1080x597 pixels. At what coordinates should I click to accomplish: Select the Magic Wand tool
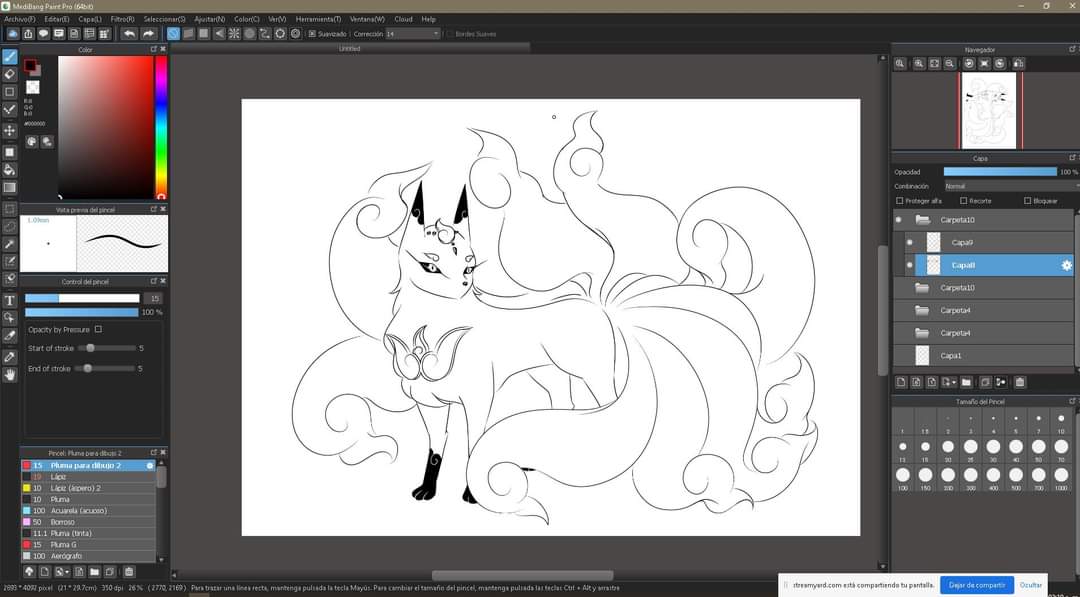tap(10, 244)
